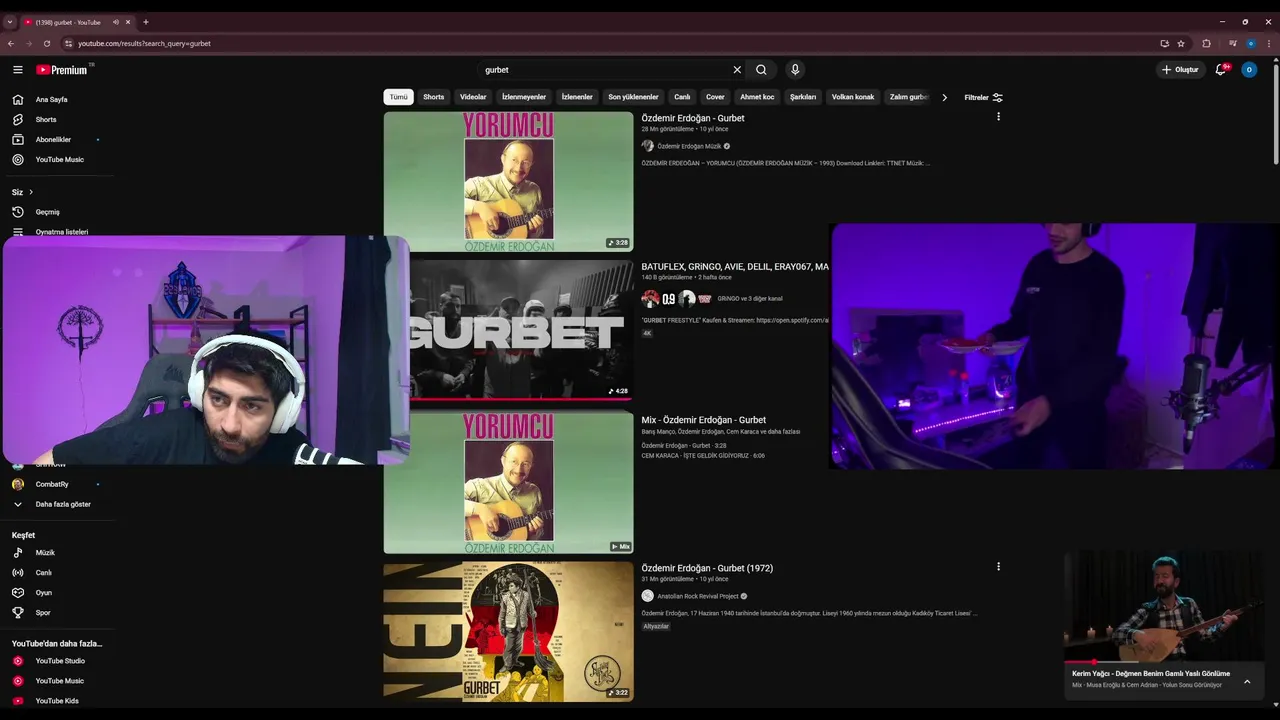Clear the search box with X icon
Image resolution: width=1280 pixels, height=720 pixels.
coord(737,70)
